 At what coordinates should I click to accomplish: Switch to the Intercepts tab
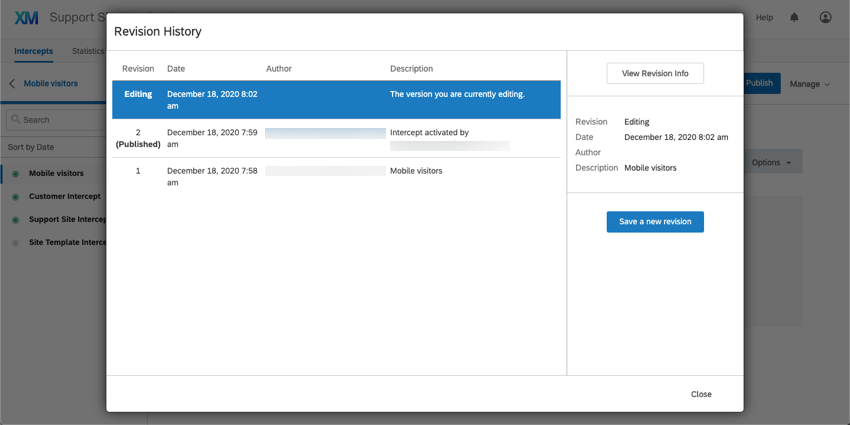tap(33, 51)
